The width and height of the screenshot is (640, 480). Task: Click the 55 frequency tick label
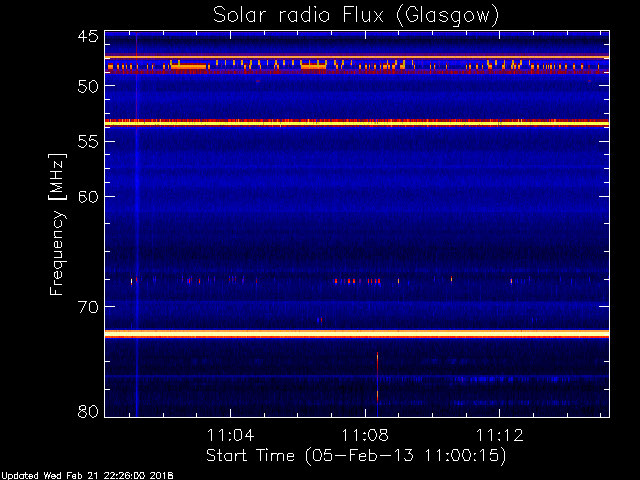tap(88, 142)
